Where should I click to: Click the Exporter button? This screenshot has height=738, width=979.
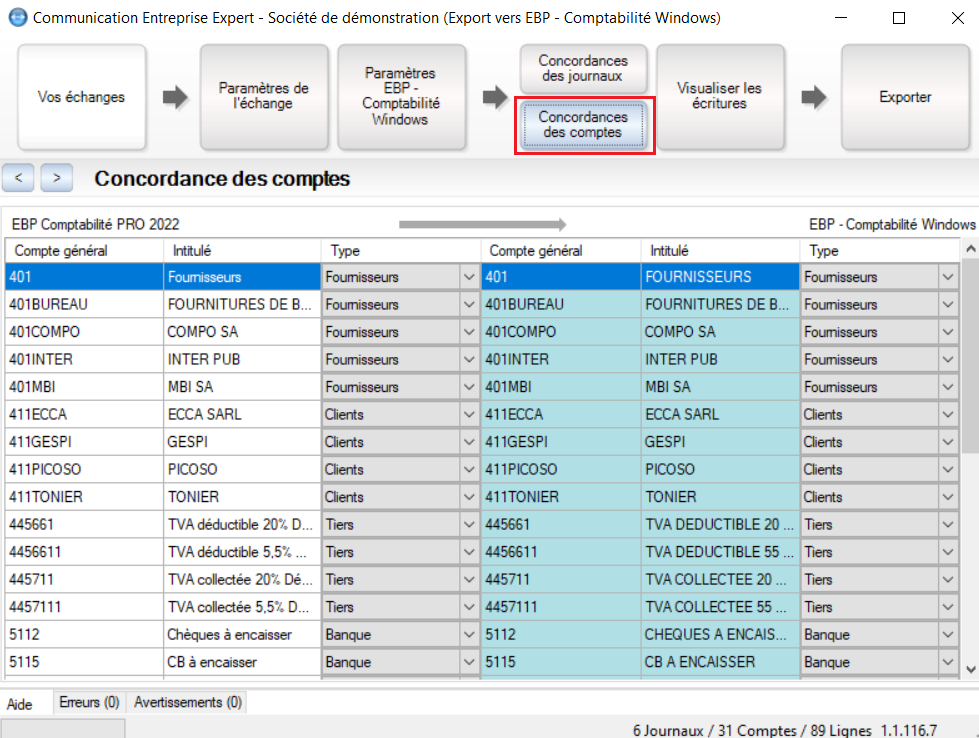click(905, 97)
